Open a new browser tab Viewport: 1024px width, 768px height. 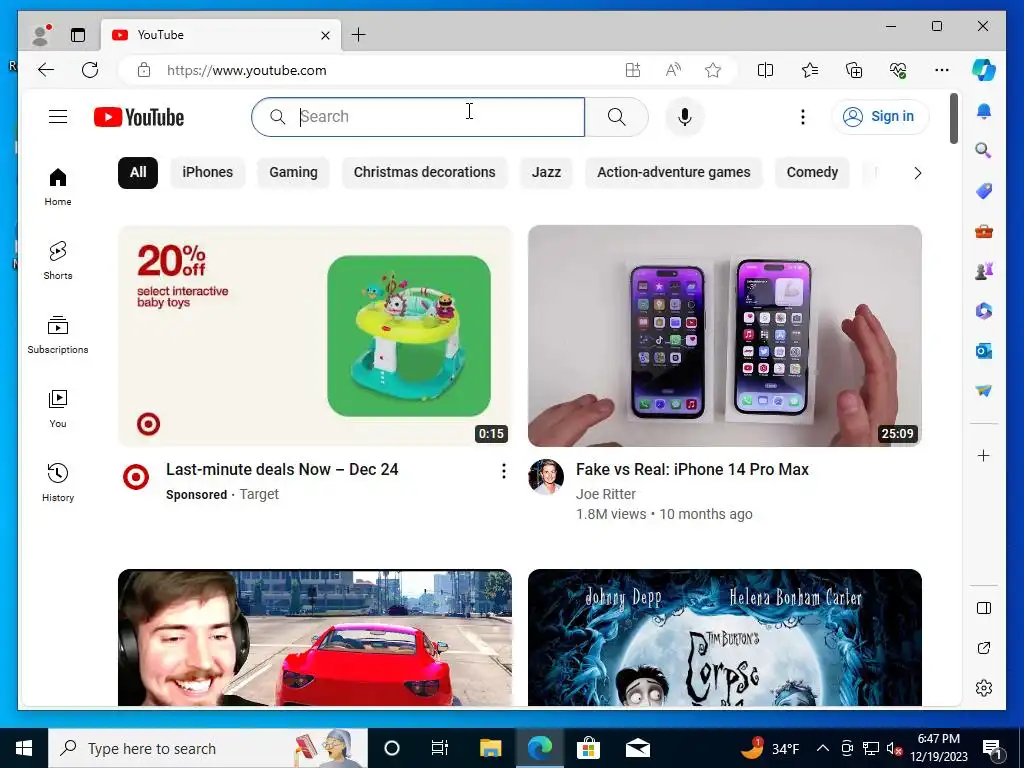click(x=359, y=35)
